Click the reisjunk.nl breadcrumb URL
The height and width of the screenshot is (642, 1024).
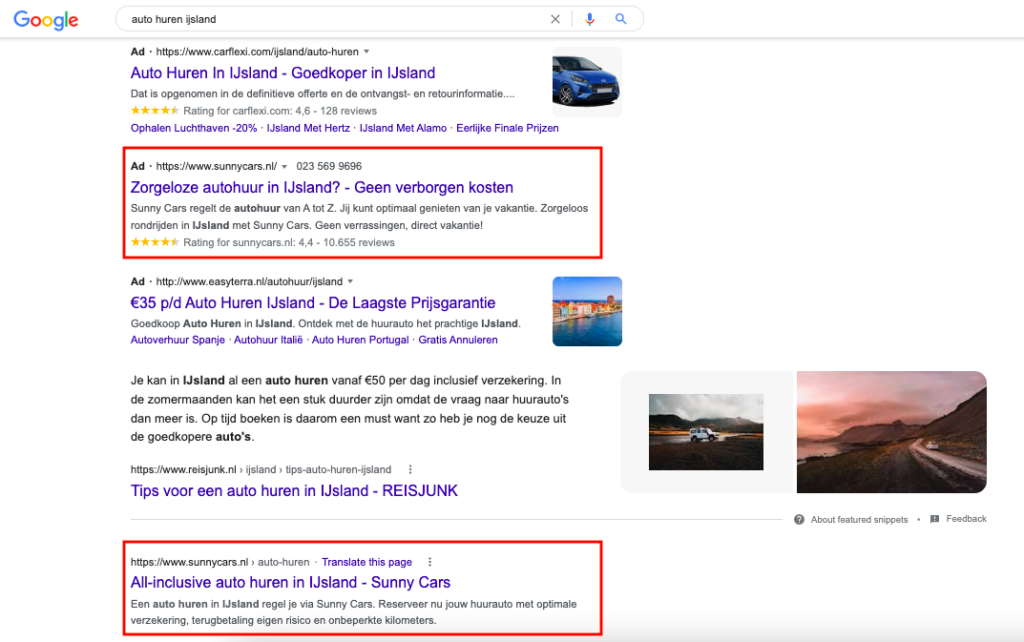[x=261, y=470]
